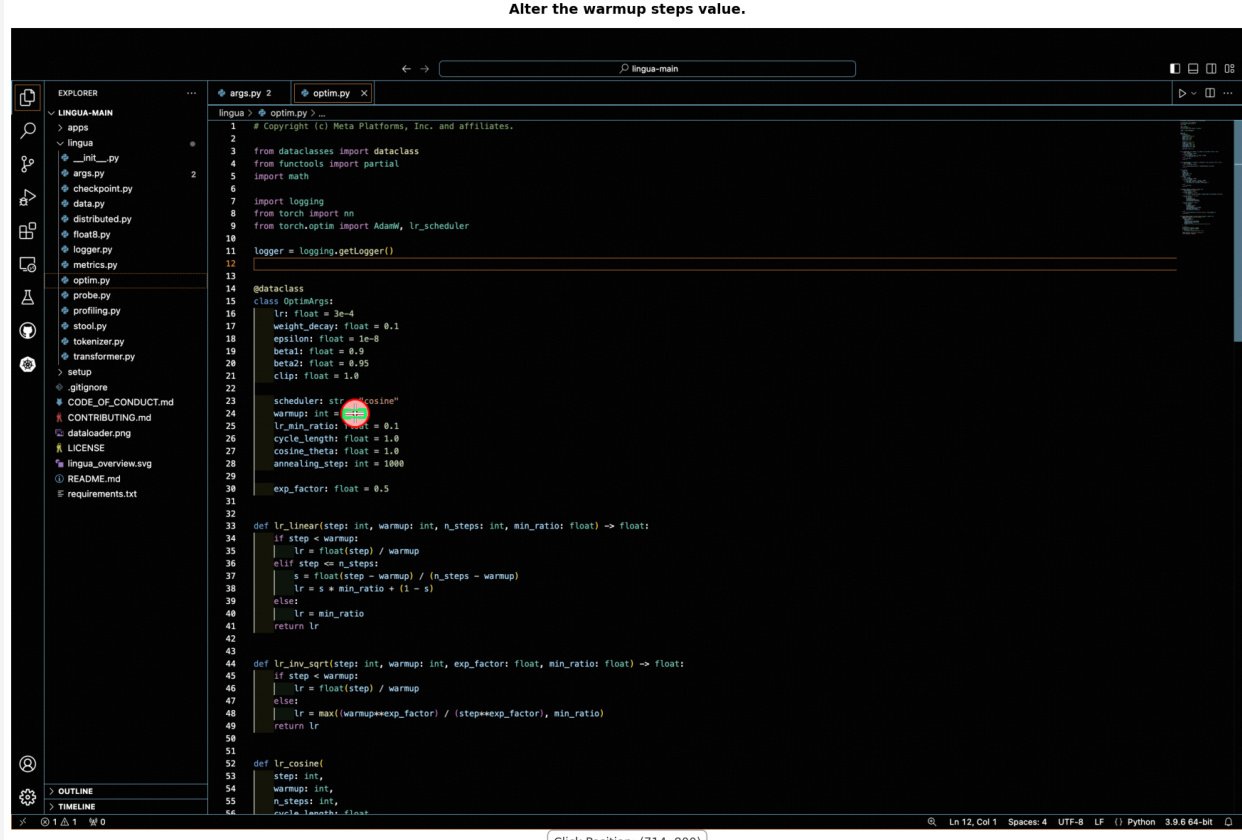Click the UTF-8 encoding in status bar
Image resolution: width=1242 pixels, height=840 pixels.
(x=1070, y=822)
